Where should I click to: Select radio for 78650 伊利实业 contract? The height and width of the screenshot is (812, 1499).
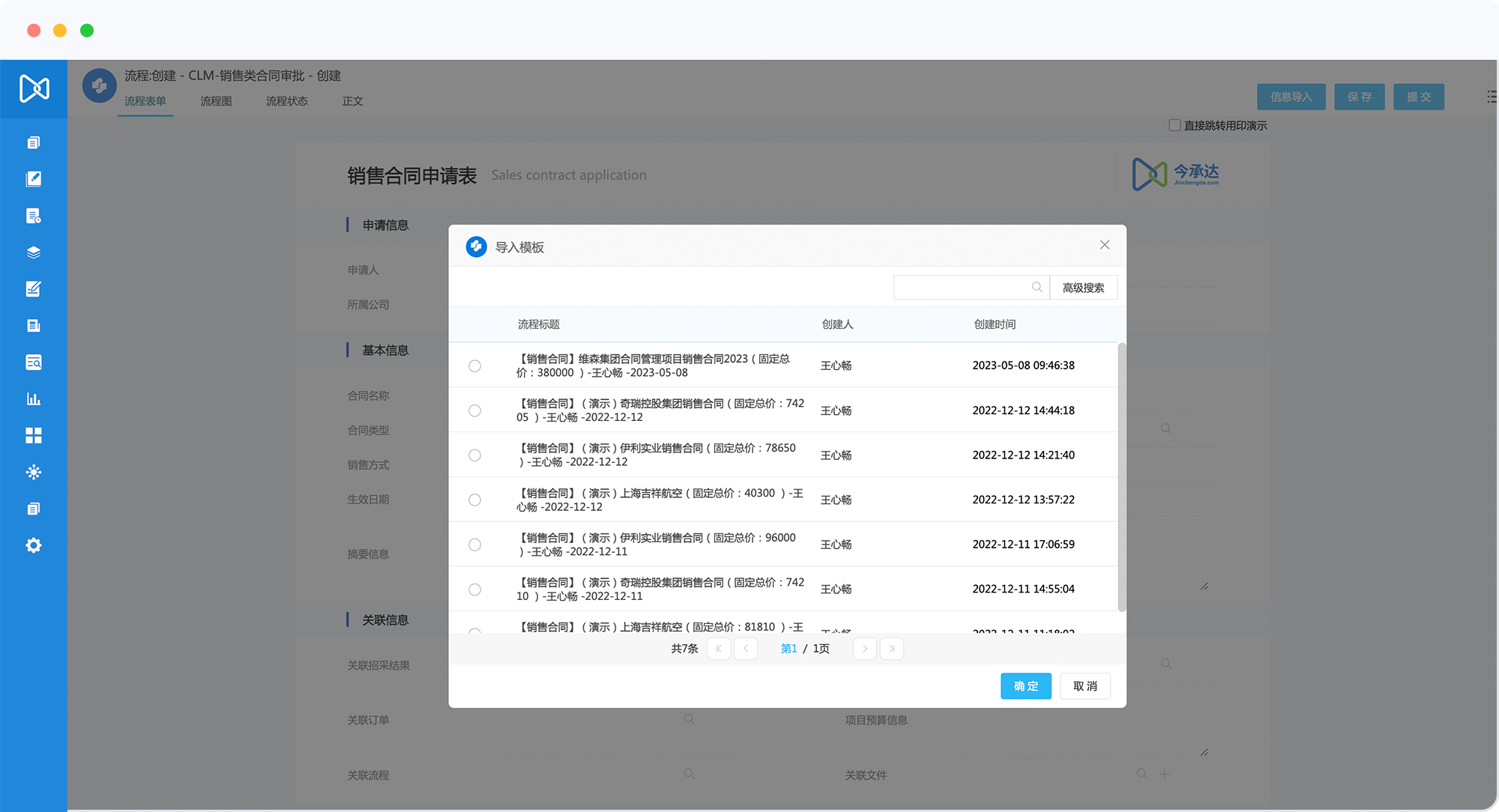click(474, 455)
